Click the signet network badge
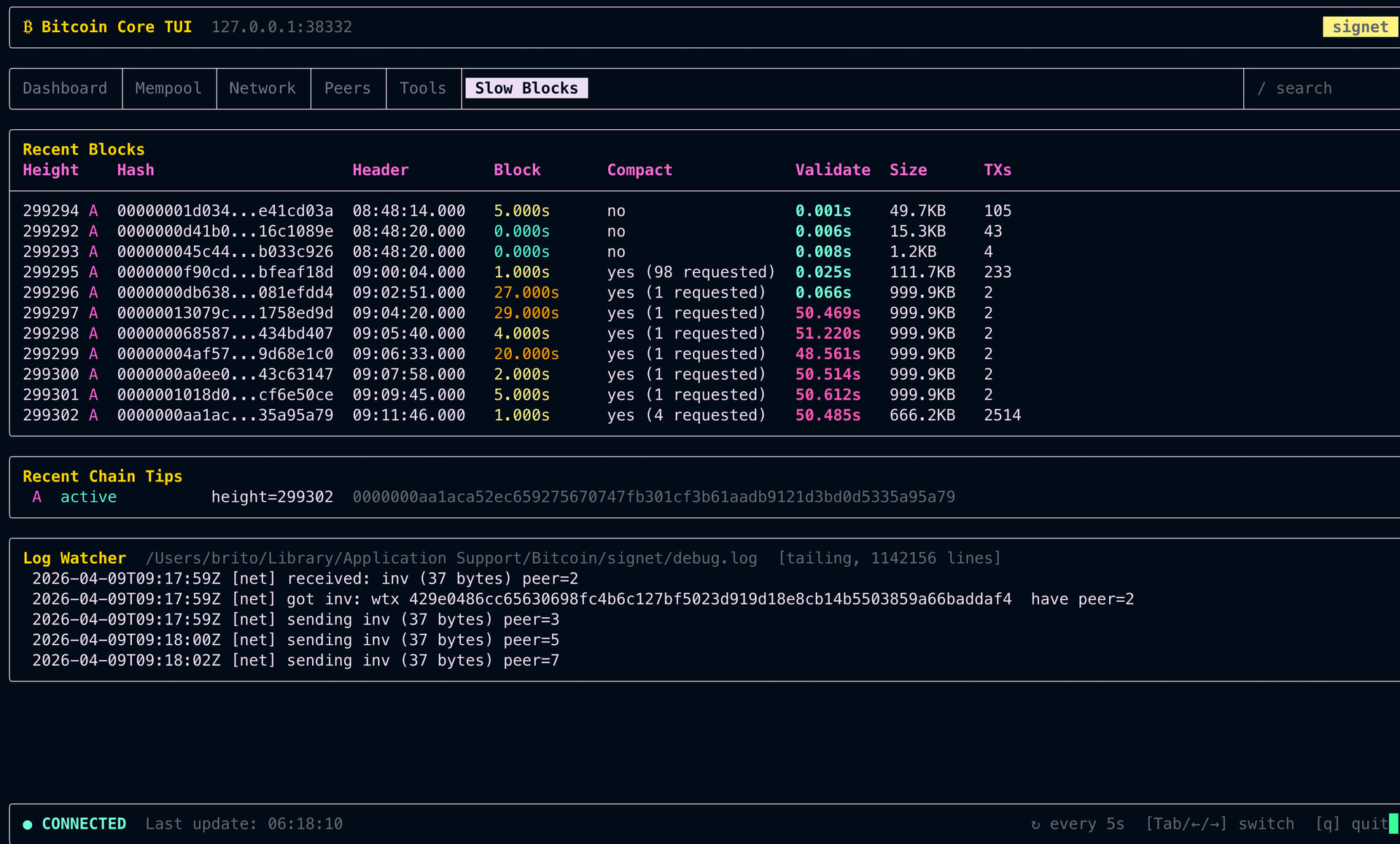 1359,27
